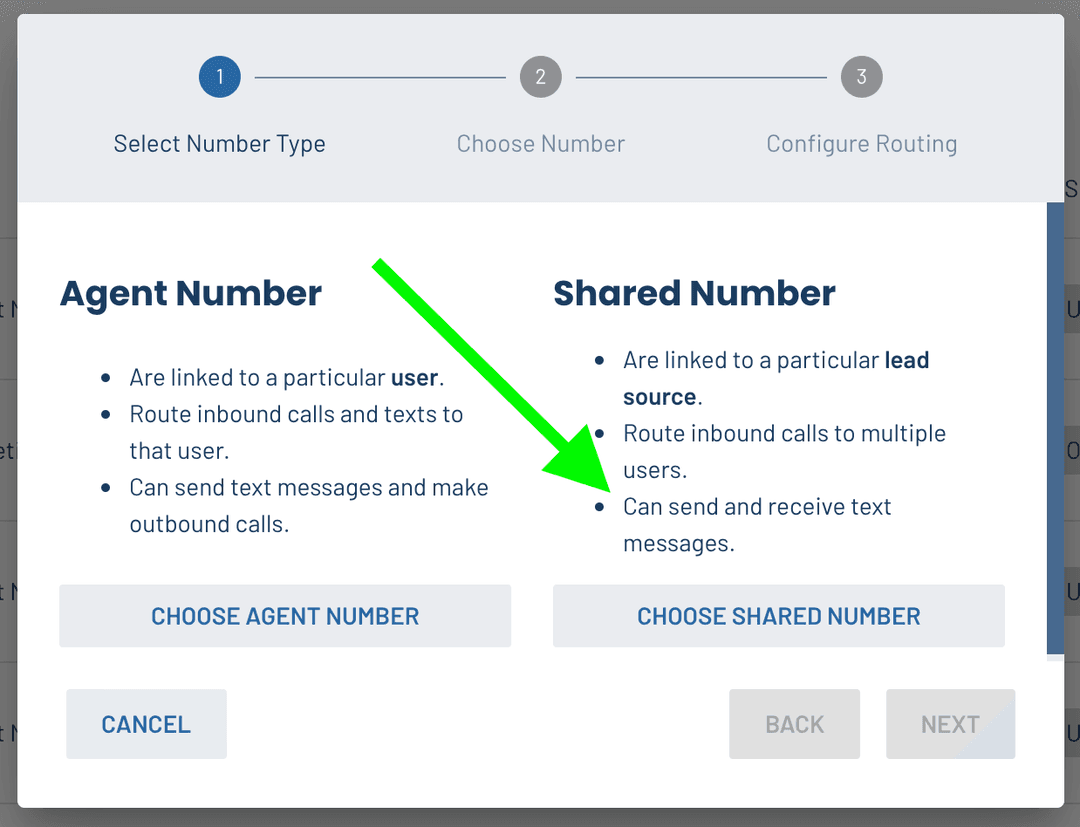The image size is (1080, 827).
Task: Click the step 3 circle indicator
Action: tap(862, 77)
